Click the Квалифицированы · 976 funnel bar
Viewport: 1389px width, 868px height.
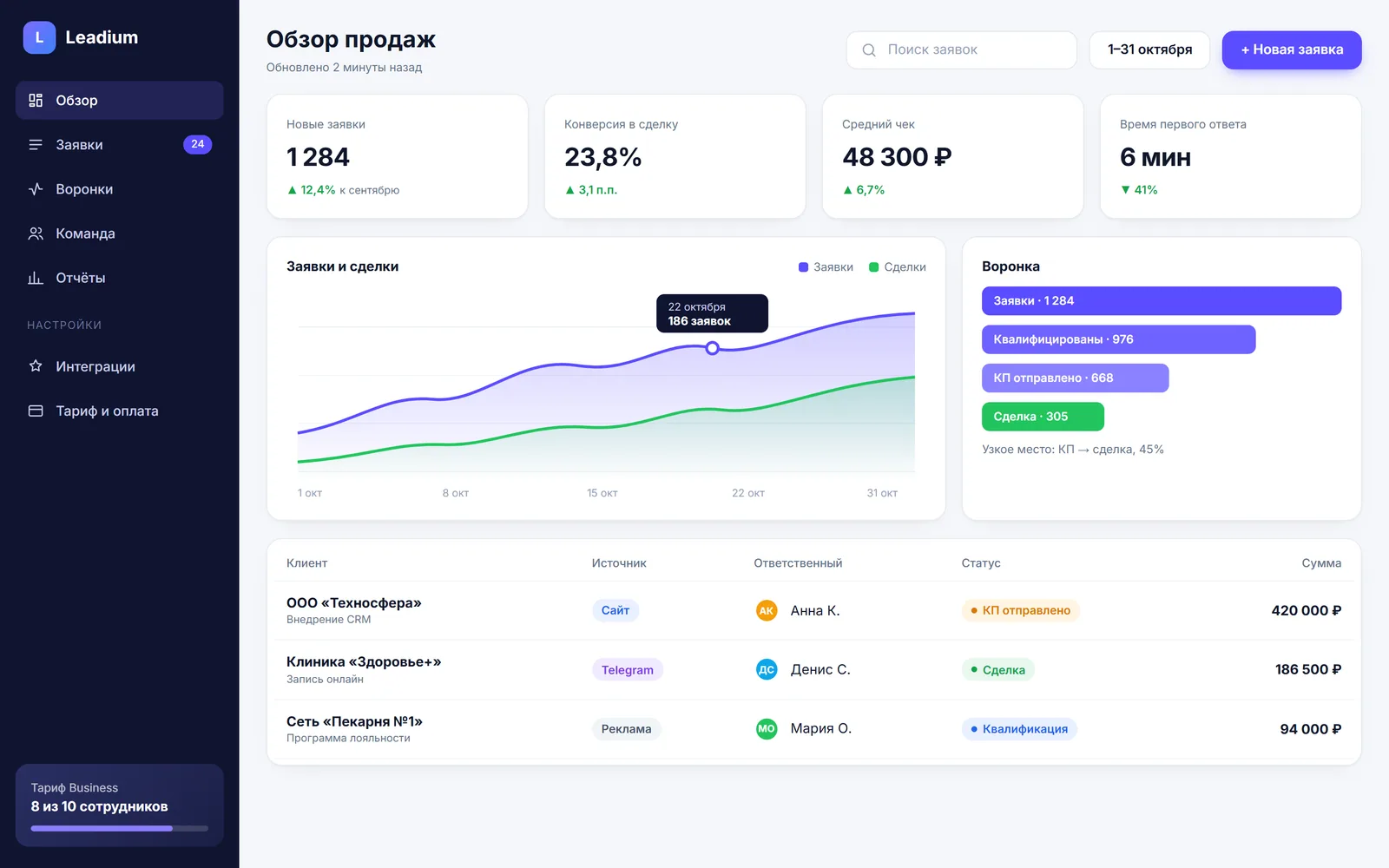coord(1118,339)
